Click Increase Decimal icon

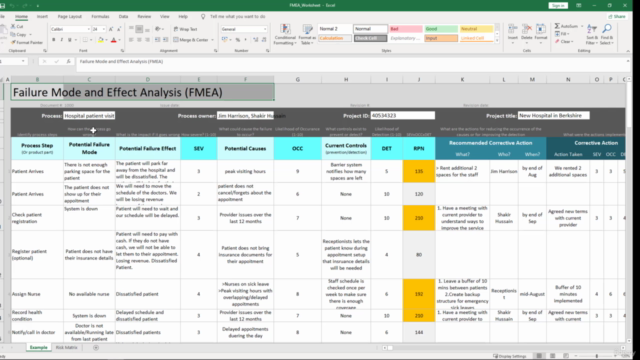tap(256, 40)
